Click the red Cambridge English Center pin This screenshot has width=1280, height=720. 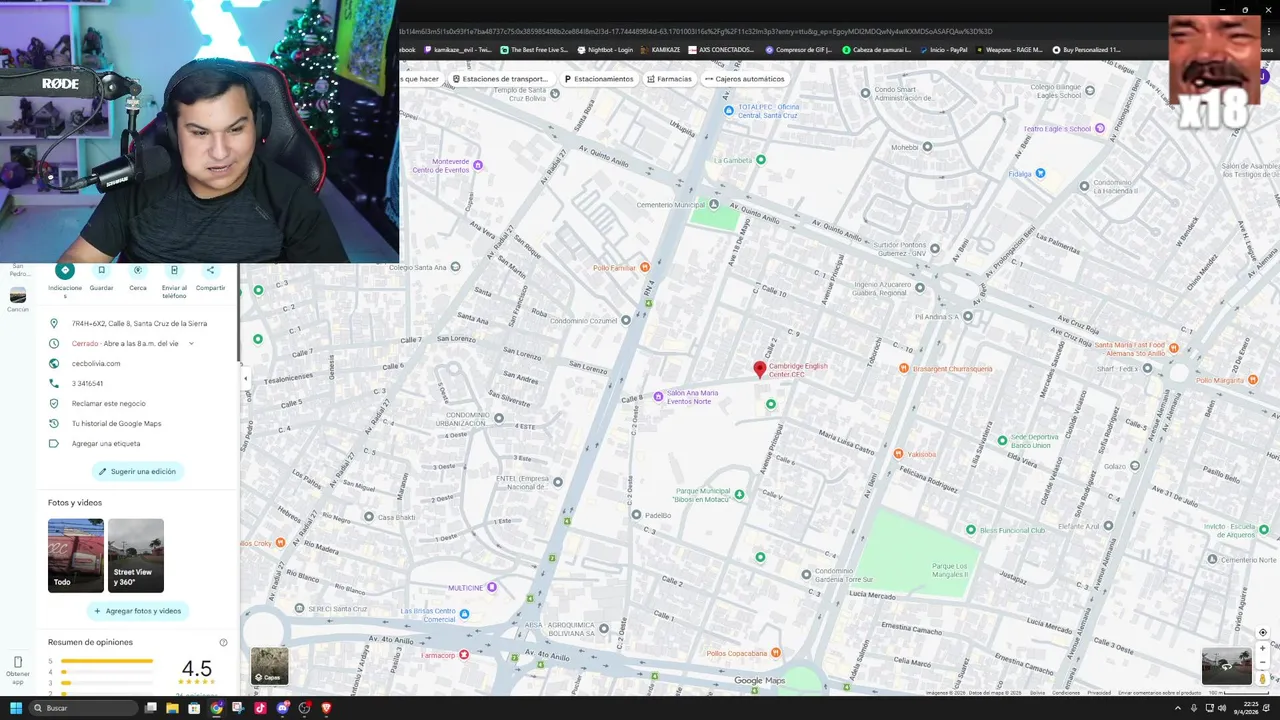[759, 370]
